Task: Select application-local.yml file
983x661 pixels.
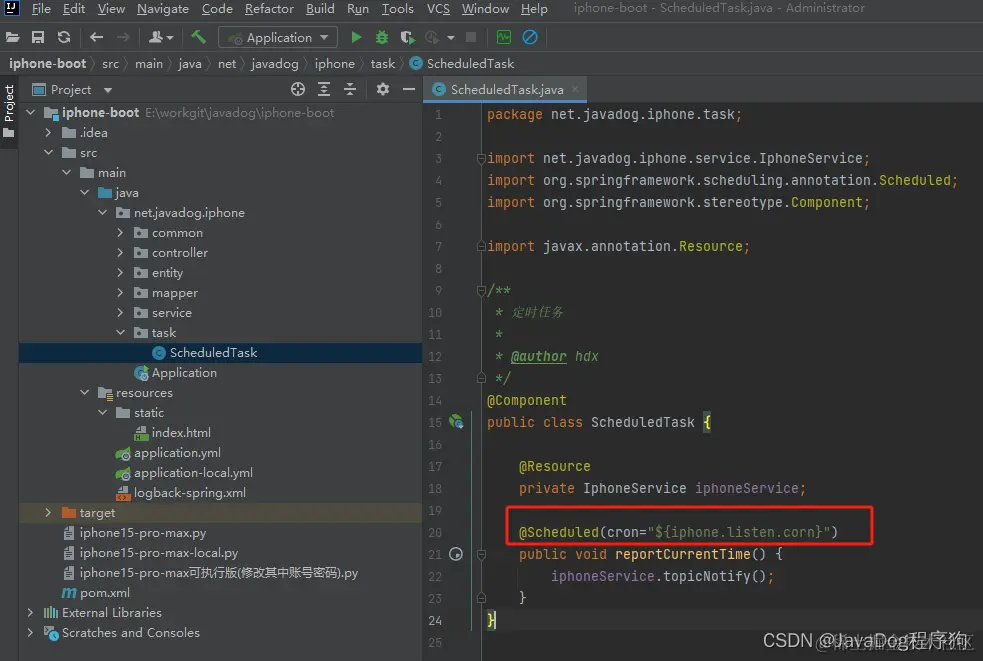Action: (x=184, y=473)
